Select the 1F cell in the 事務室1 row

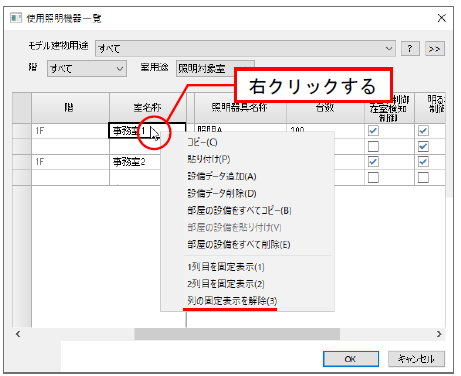[x=70, y=131]
